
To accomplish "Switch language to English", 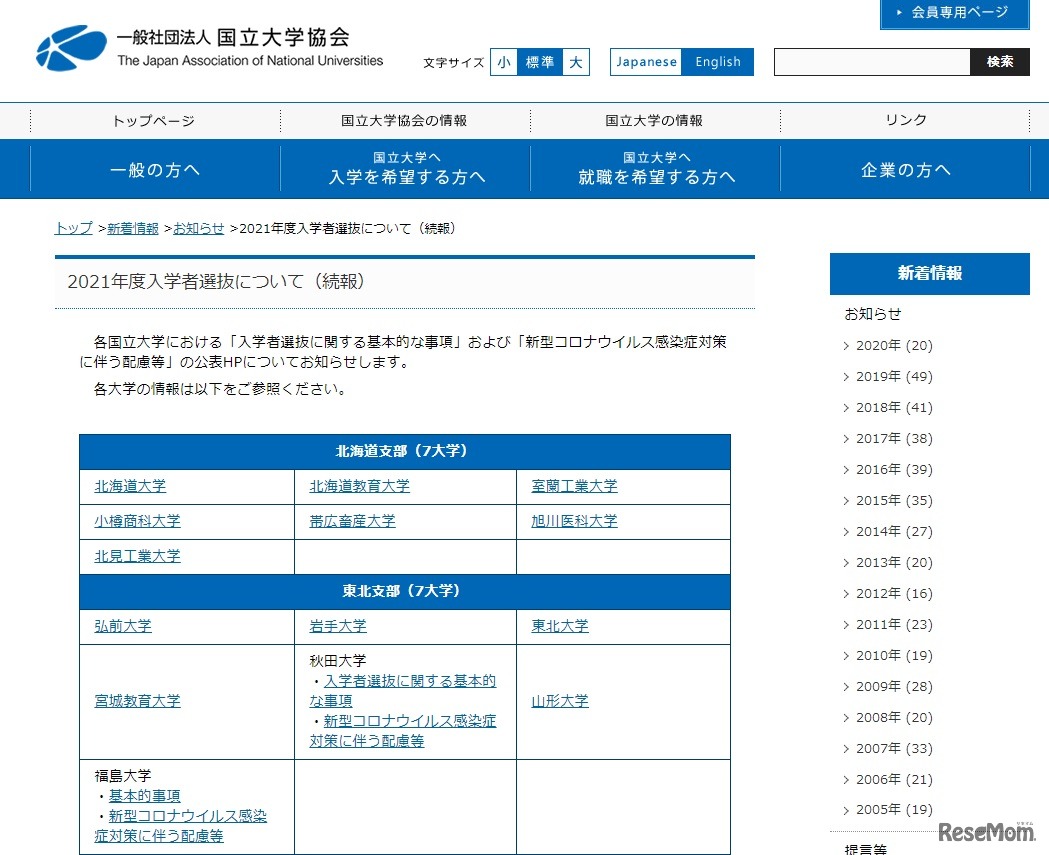I will point(718,61).
